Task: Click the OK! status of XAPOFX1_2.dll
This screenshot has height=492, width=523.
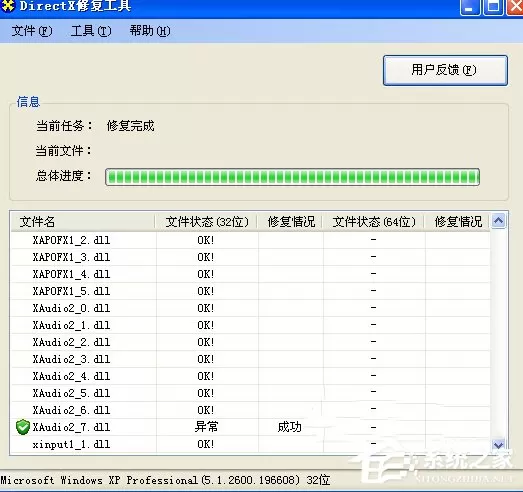Action: tap(205, 240)
